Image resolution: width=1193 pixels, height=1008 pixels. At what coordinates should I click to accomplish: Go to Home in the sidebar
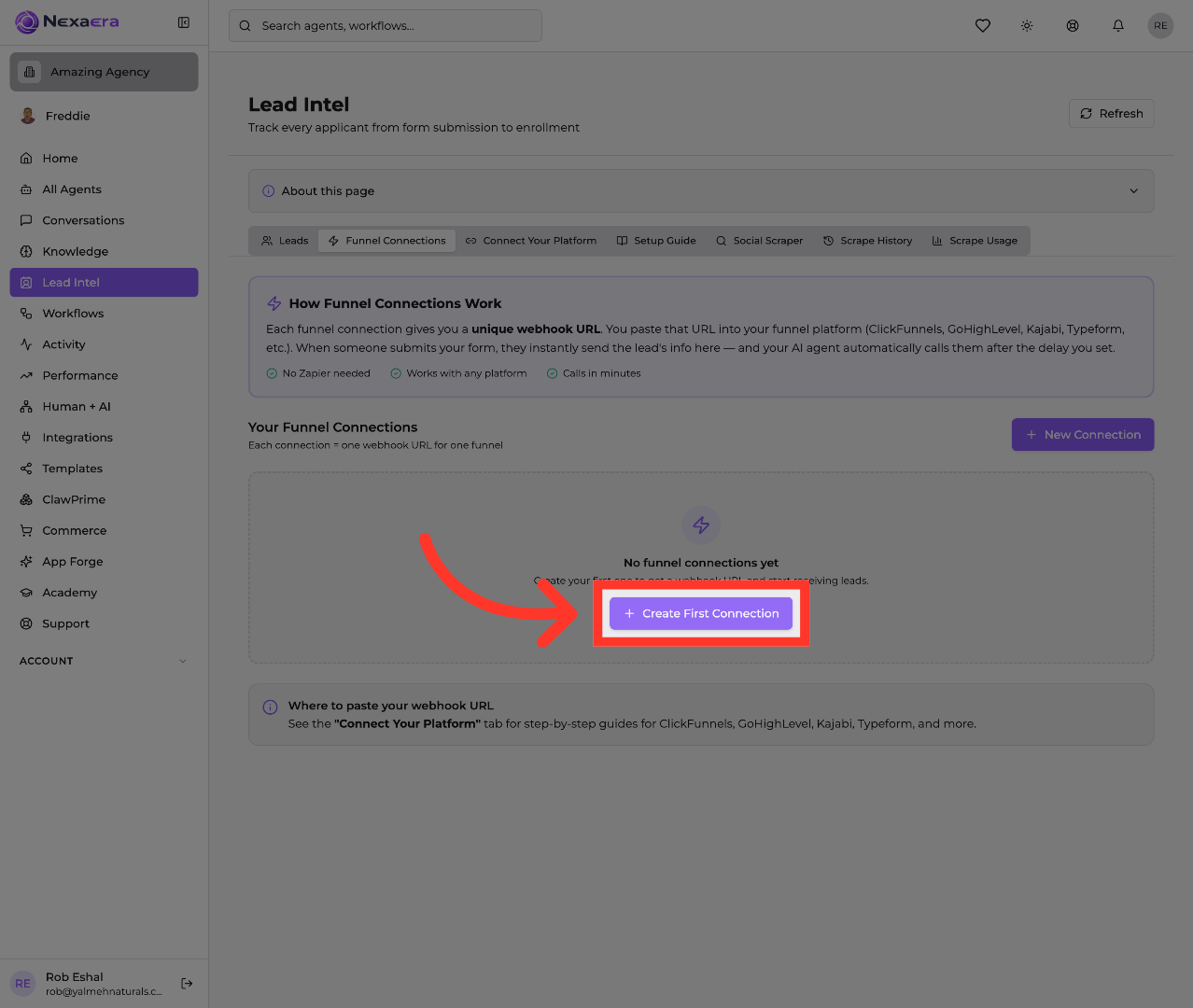pos(104,159)
